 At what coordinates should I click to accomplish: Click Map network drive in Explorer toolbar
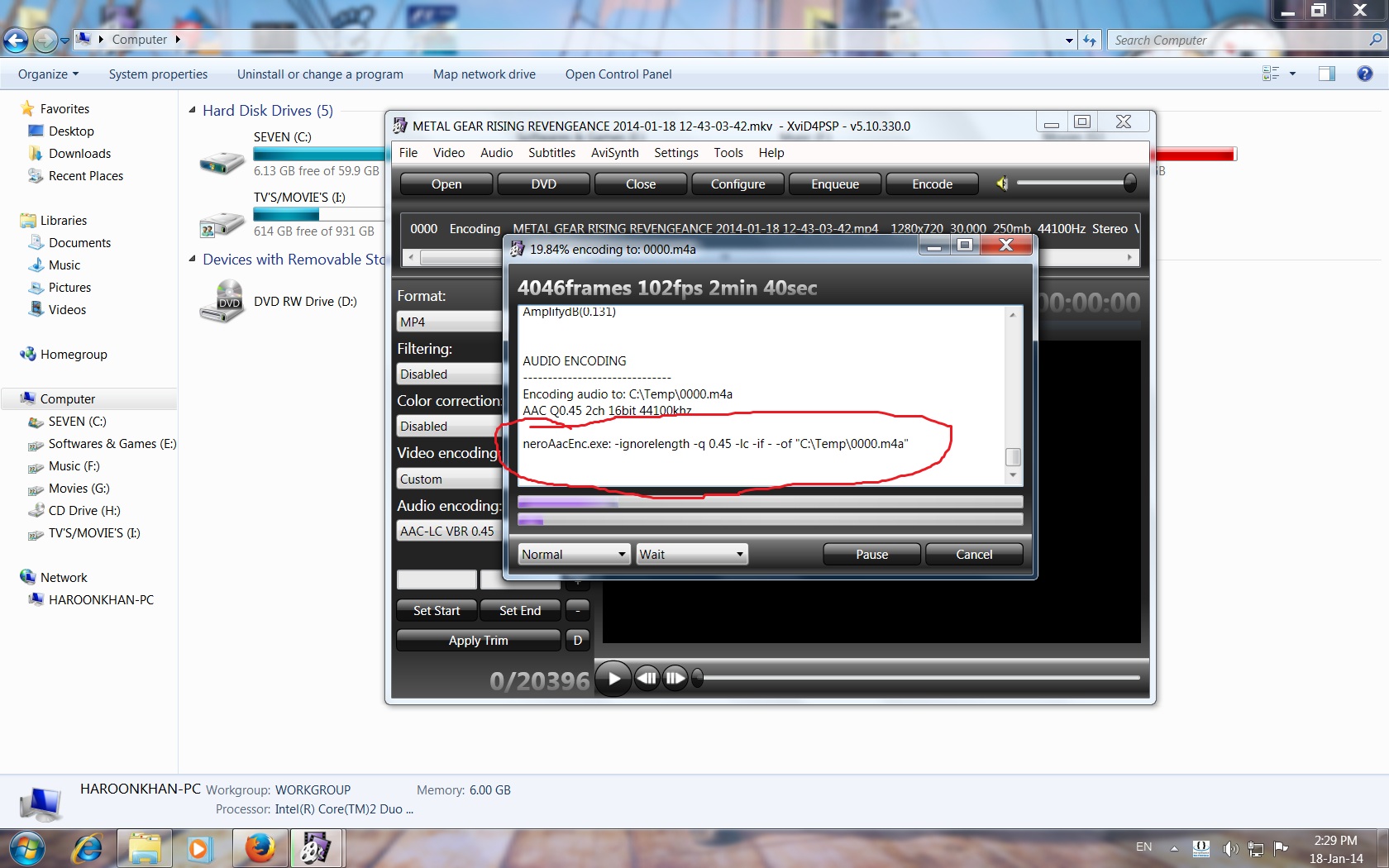484,74
